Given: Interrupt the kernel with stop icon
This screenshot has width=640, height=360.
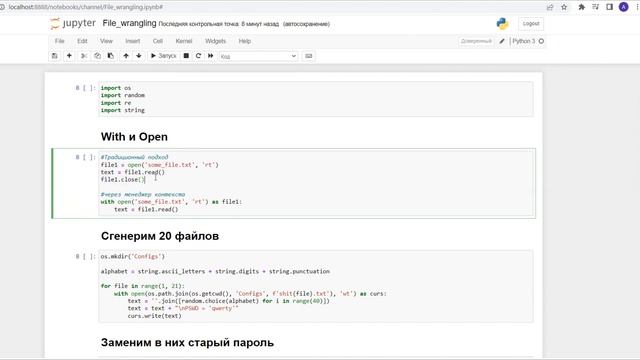Looking at the screenshot, I should pos(186,56).
